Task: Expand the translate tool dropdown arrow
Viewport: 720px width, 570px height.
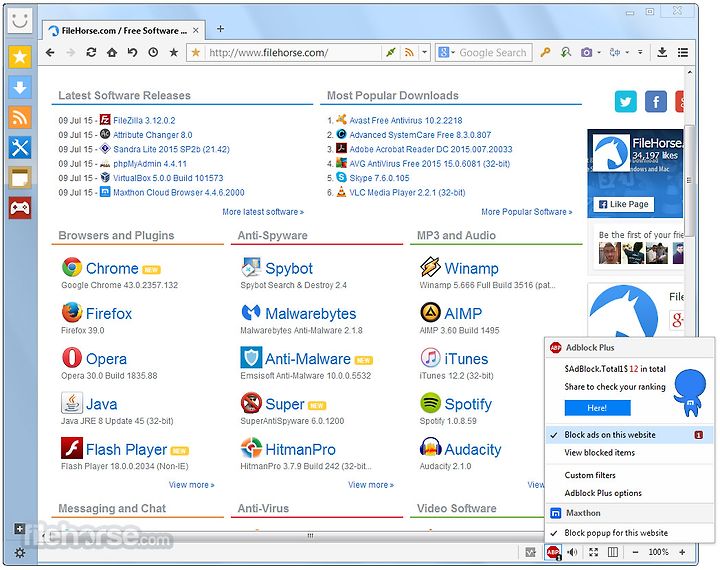Action: pos(627,52)
